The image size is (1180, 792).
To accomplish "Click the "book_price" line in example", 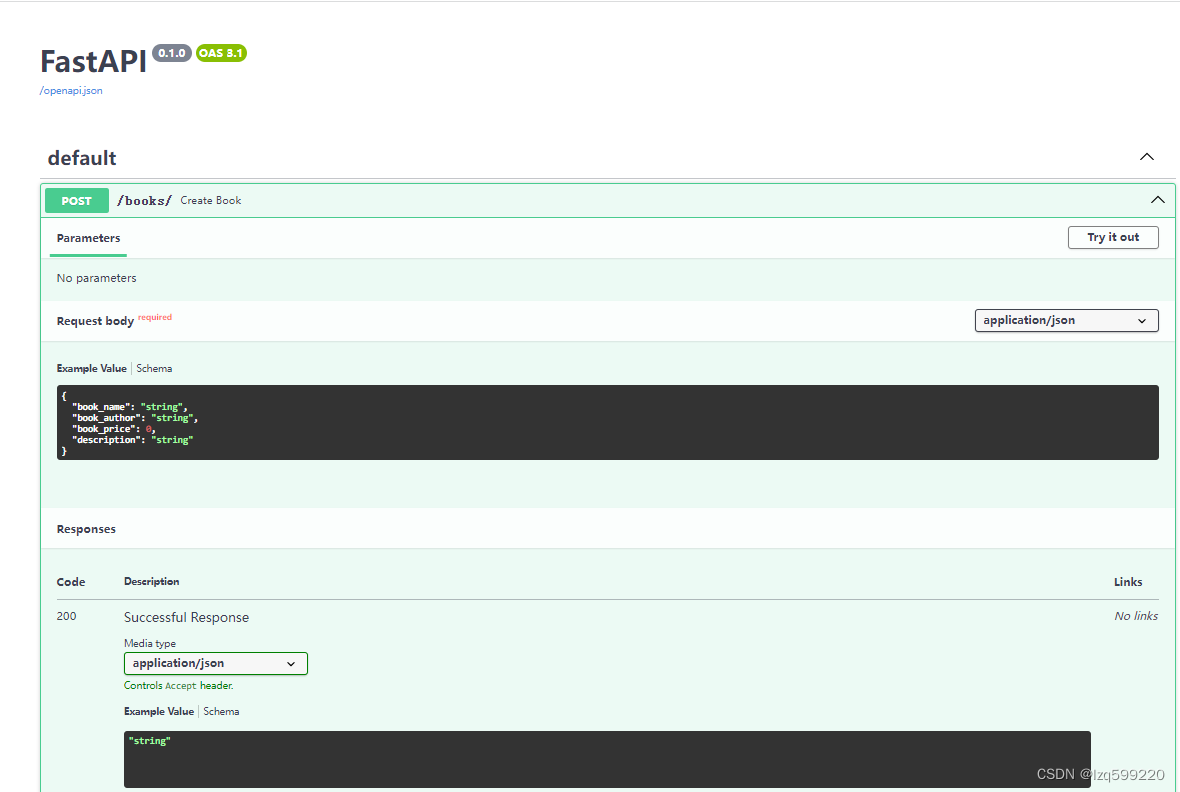I will click(114, 429).
